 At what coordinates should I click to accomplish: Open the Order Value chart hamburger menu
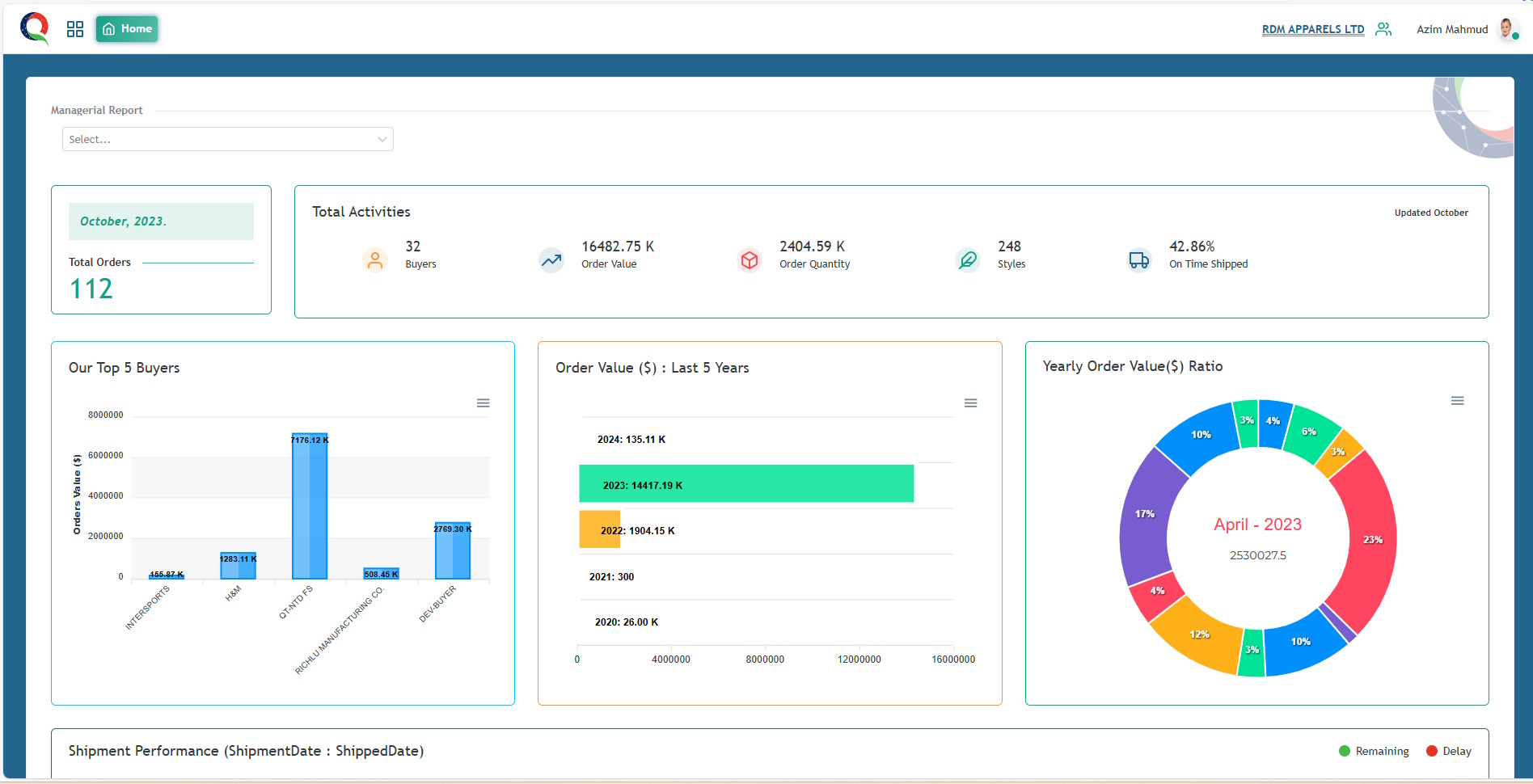970,403
